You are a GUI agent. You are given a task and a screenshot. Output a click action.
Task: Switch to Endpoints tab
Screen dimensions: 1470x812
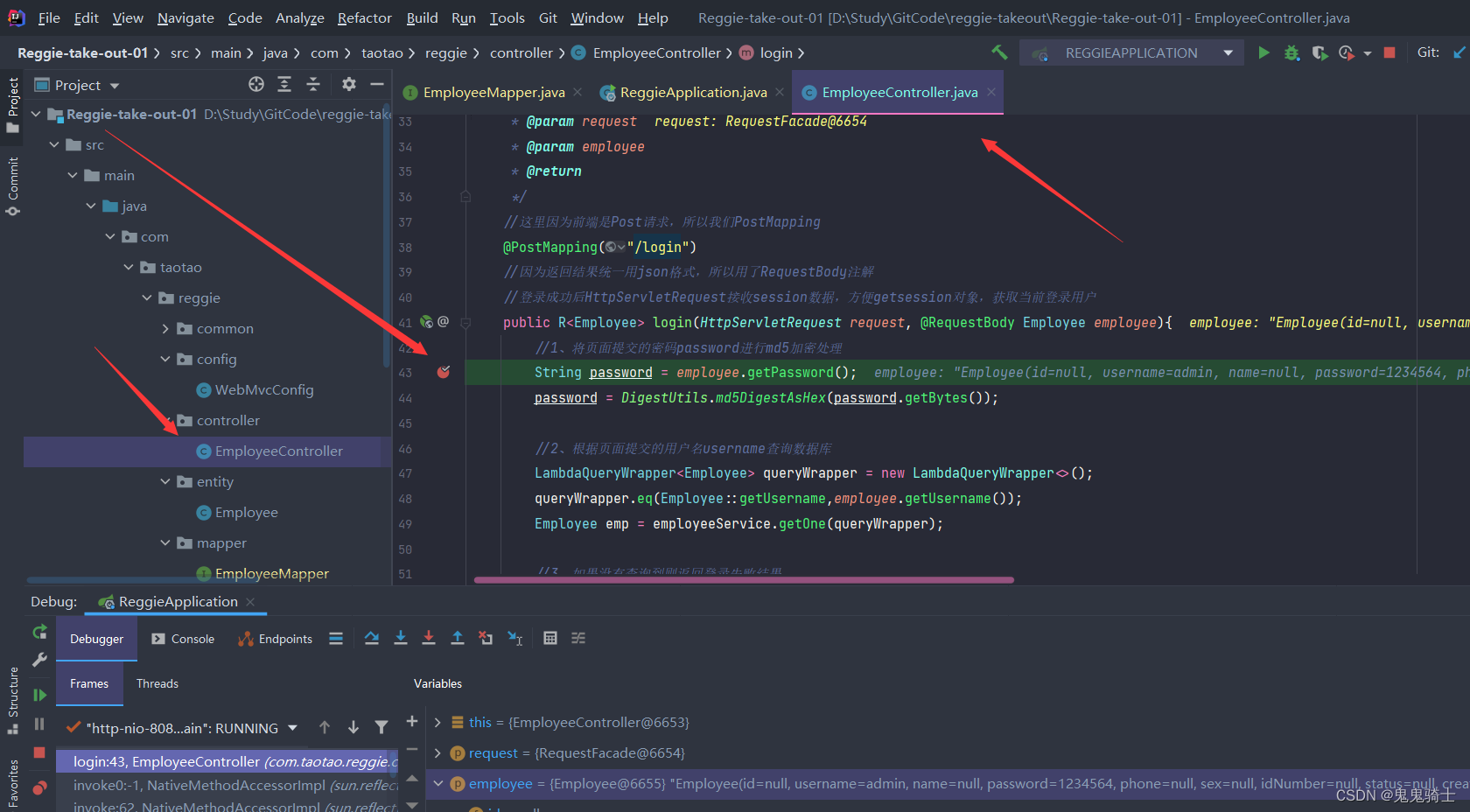275,639
